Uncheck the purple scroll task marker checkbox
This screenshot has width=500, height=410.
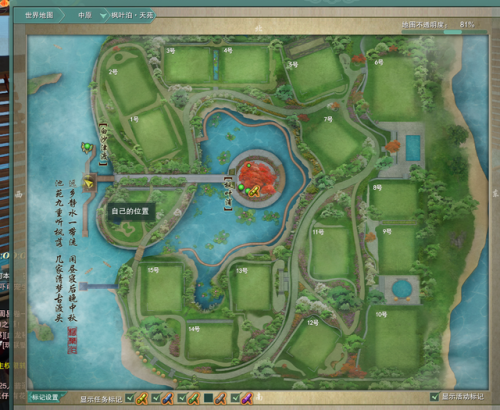tap(235, 397)
